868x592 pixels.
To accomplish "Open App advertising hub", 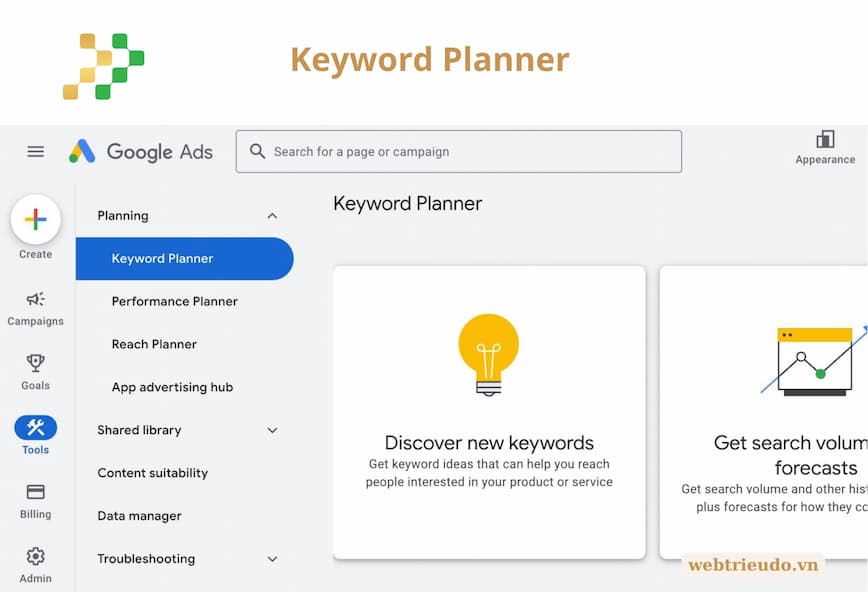I will (x=172, y=387).
